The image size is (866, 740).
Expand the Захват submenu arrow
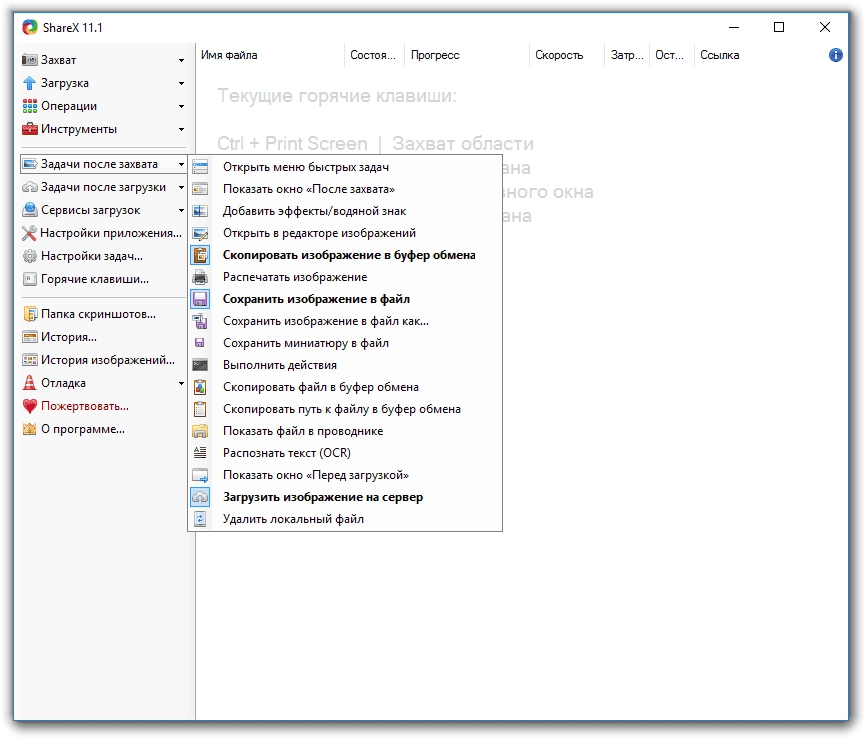(181, 60)
